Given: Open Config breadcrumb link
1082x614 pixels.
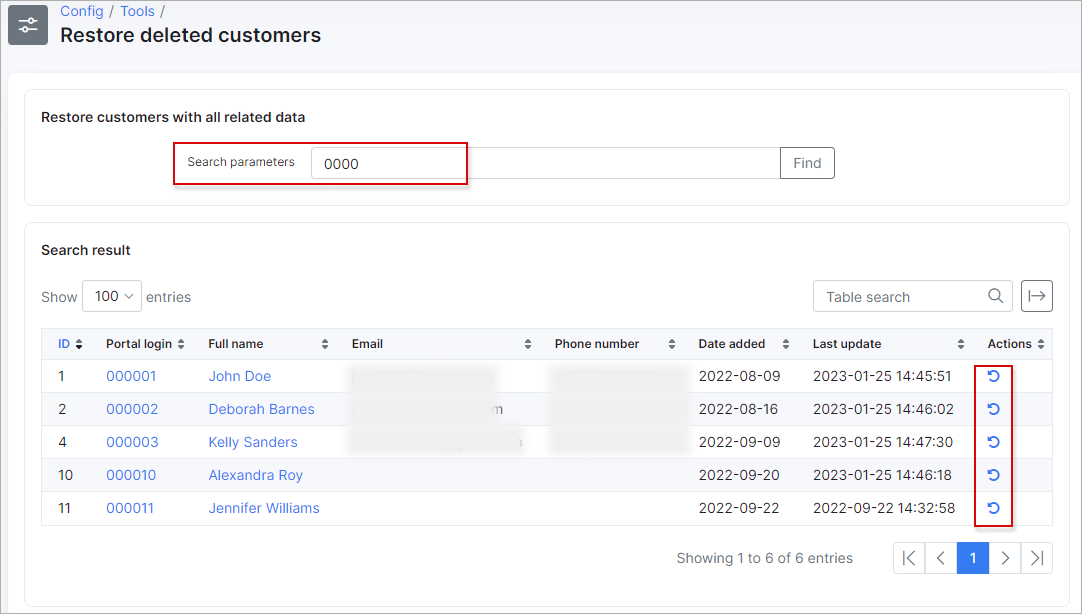Looking at the screenshot, I should click(81, 11).
